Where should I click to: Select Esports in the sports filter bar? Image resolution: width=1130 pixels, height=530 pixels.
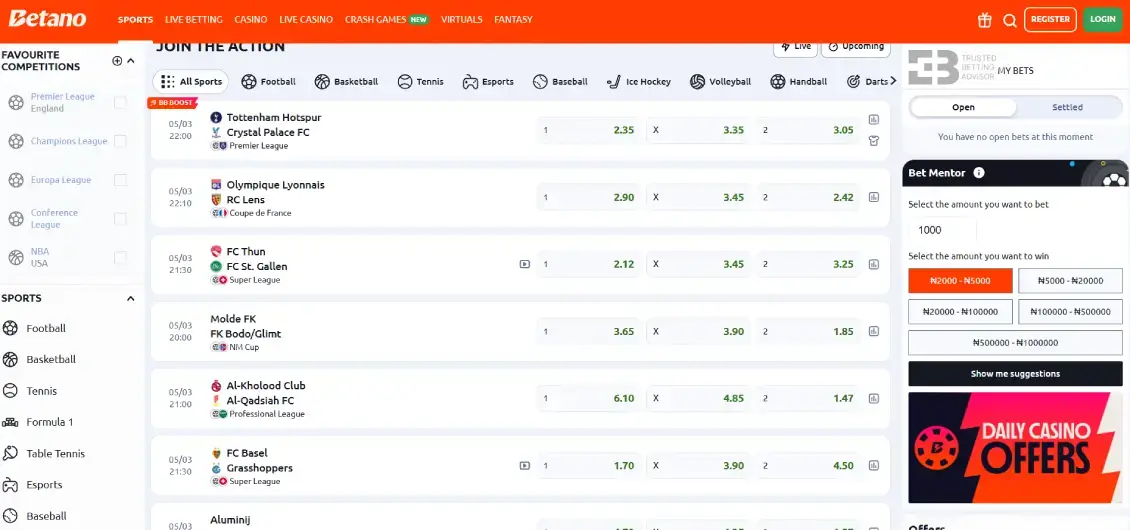point(489,81)
